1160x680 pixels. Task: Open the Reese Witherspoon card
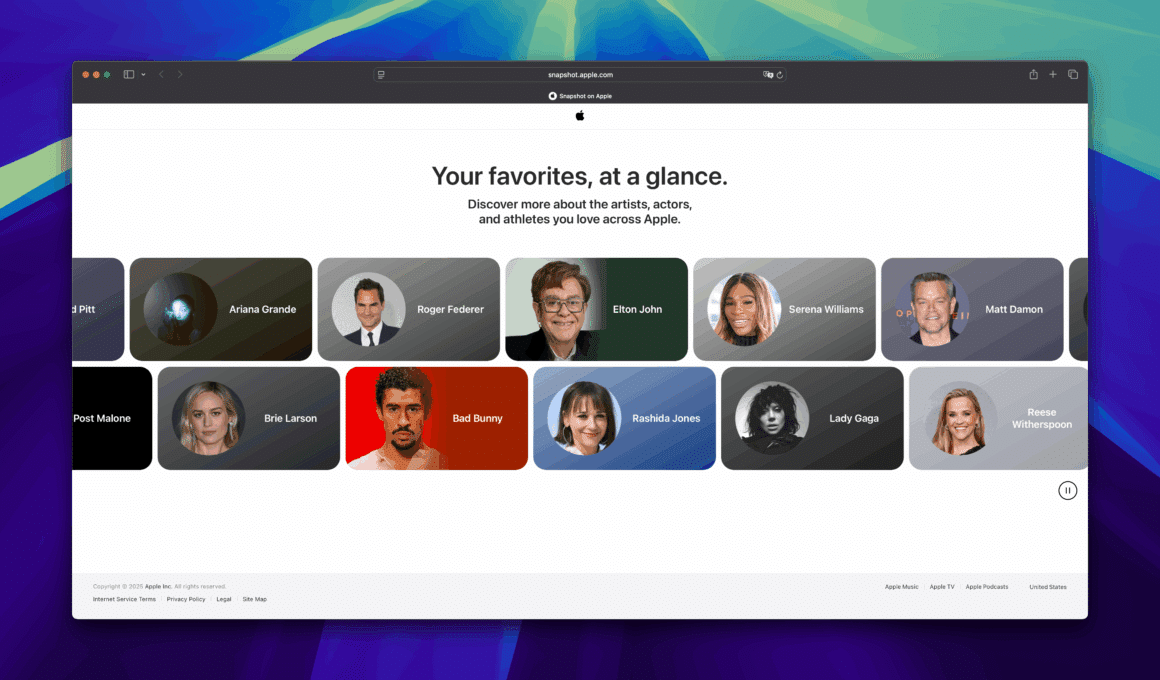point(998,418)
